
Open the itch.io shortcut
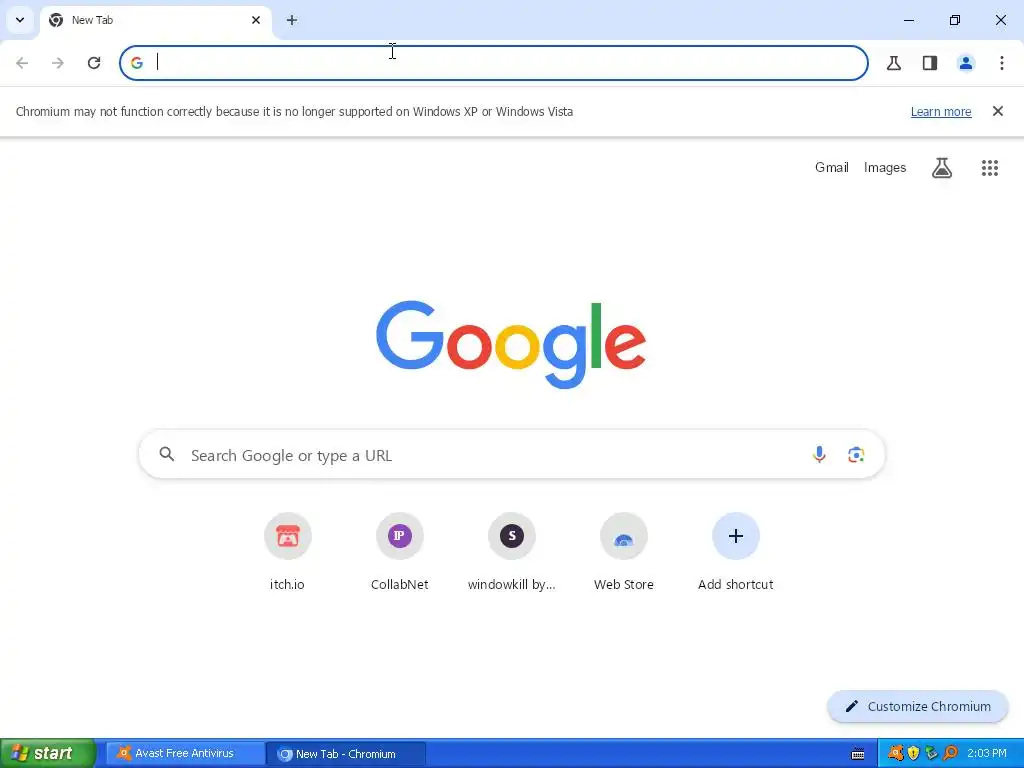[287, 553]
